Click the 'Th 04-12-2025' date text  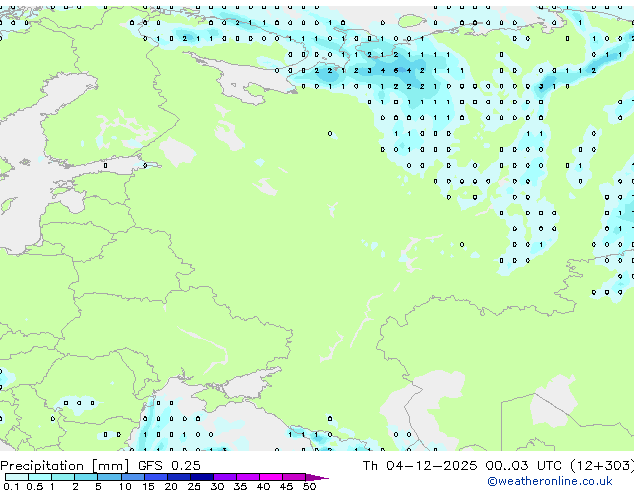pyautogui.click(x=420, y=466)
